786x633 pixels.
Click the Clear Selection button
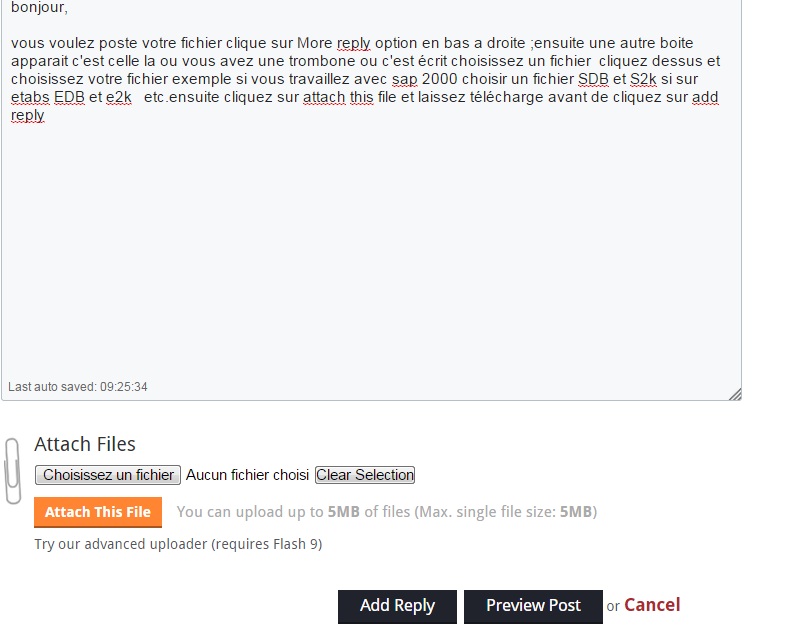point(365,475)
